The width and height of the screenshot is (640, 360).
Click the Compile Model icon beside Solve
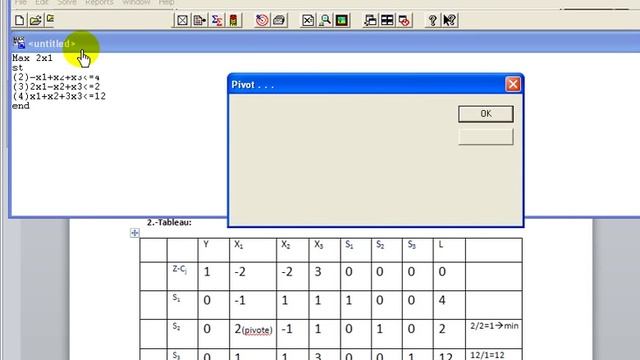coord(279,20)
